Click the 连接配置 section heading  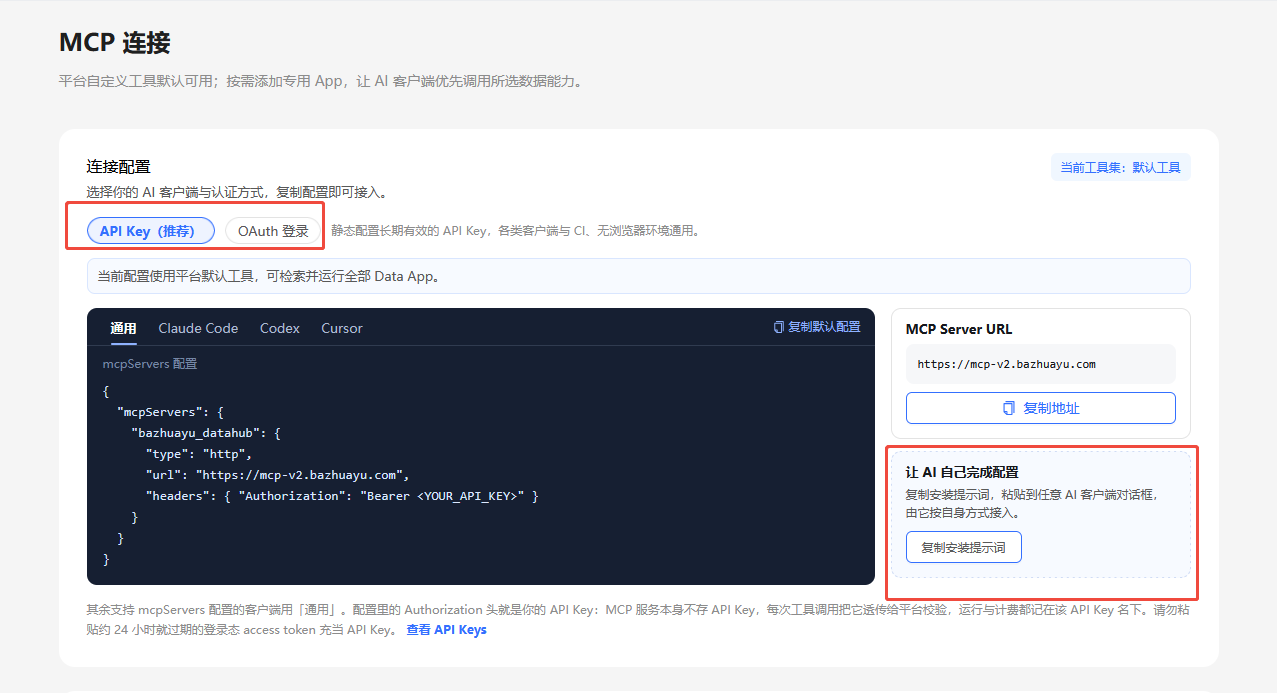[x=118, y=166]
